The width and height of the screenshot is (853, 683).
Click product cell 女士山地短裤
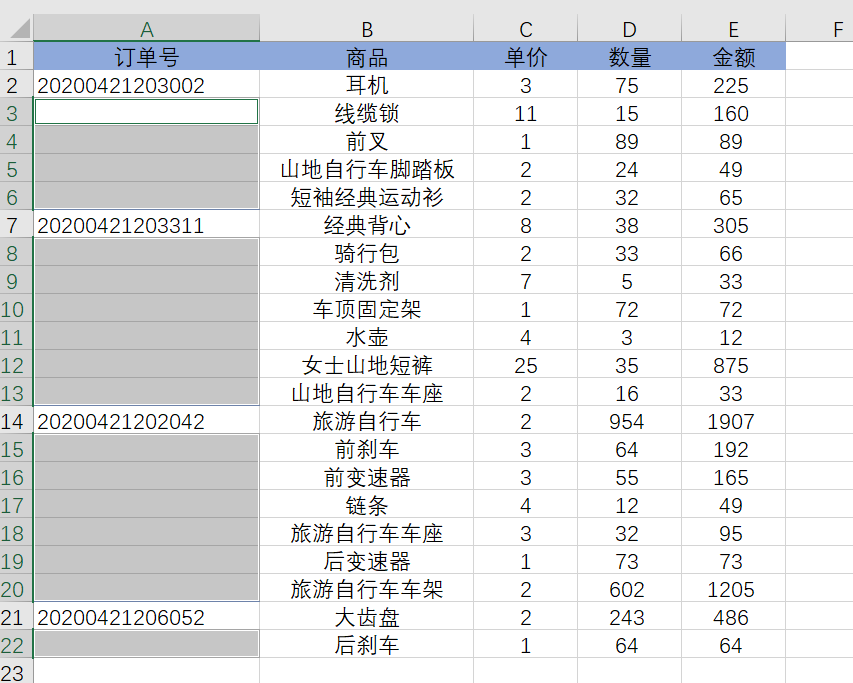[x=367, y=365]
